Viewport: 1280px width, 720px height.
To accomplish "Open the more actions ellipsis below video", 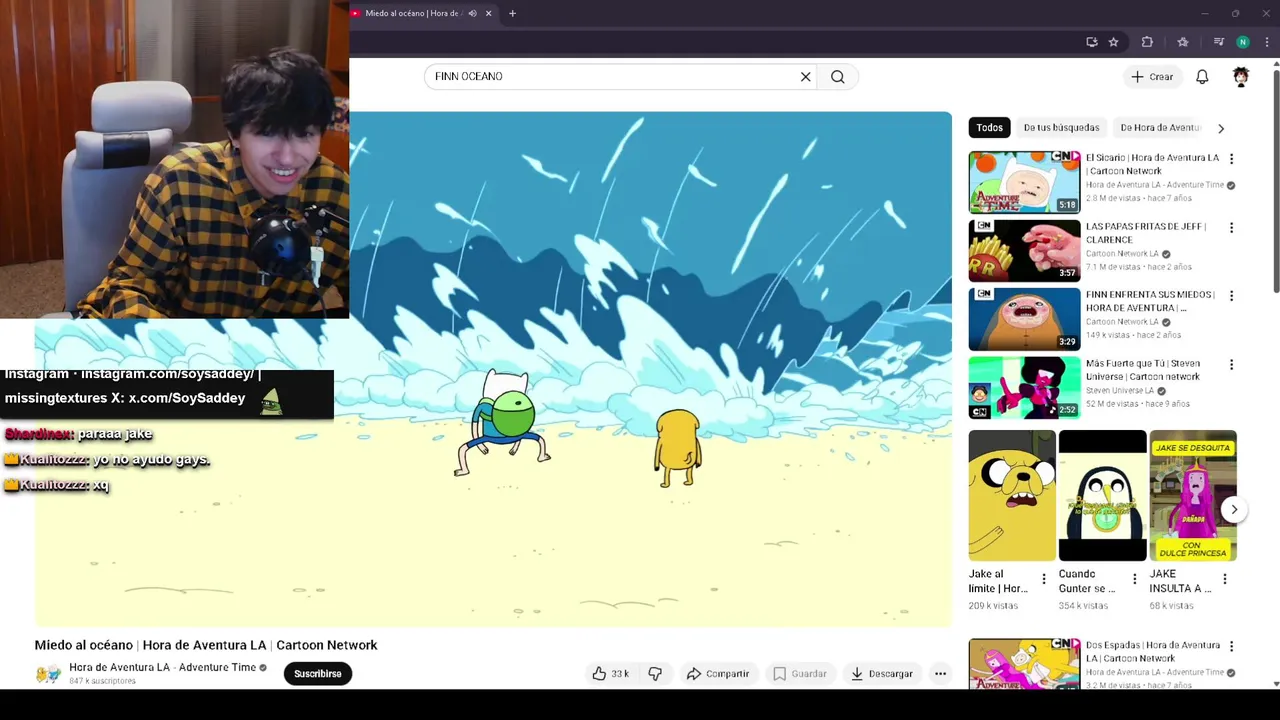I will coord(940,674).
